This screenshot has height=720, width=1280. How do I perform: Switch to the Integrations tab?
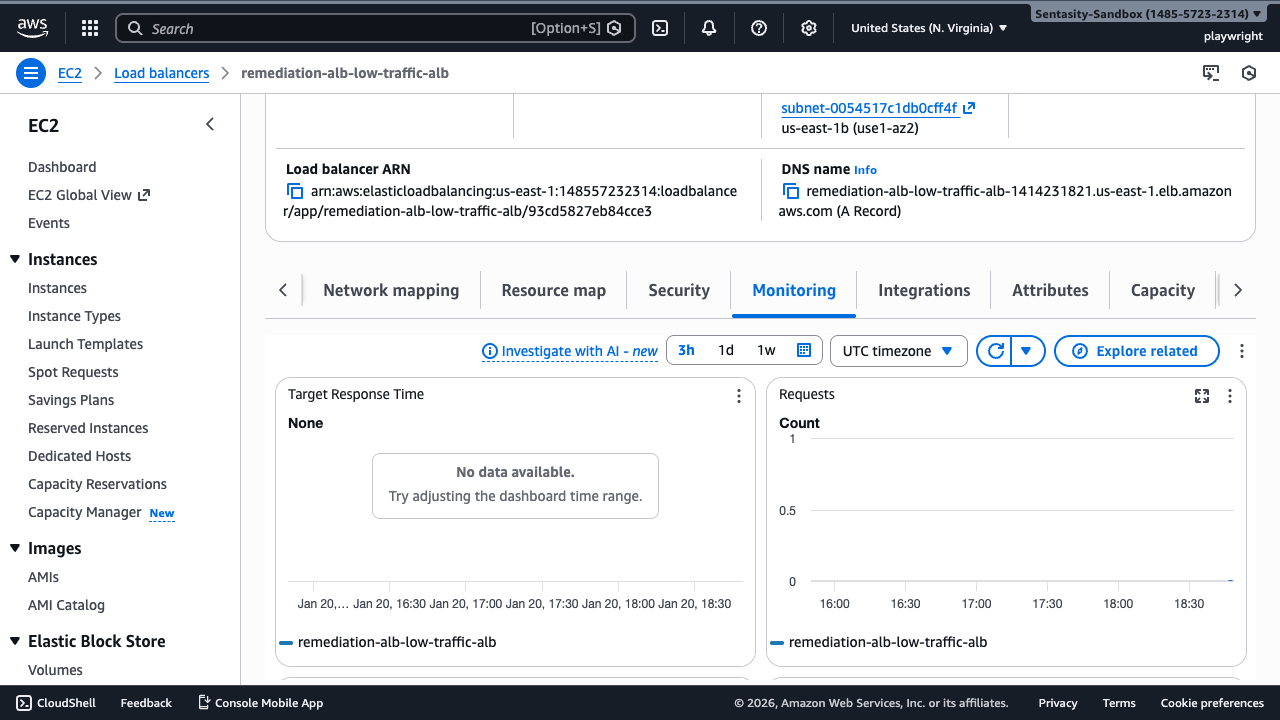click(x=923, y=290)
